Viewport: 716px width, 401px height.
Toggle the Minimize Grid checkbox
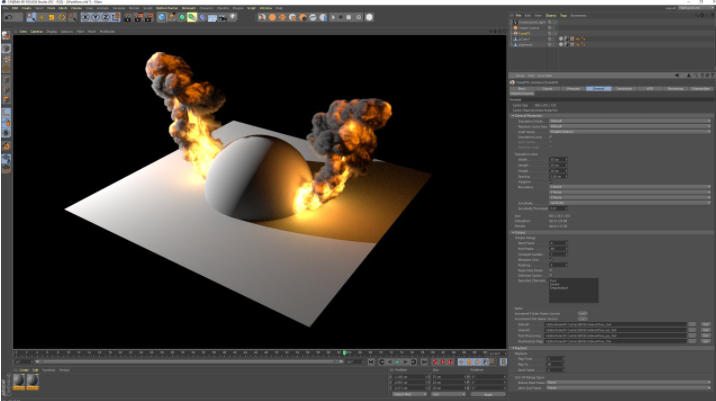tap(550, 259)
